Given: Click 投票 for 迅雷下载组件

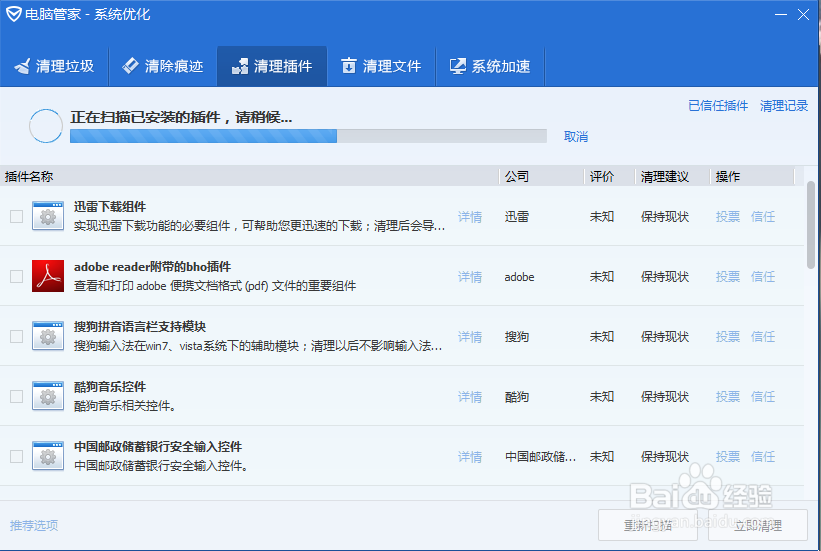Looking at the screenshot, I should pyautogui.click(x=728, y=217).
